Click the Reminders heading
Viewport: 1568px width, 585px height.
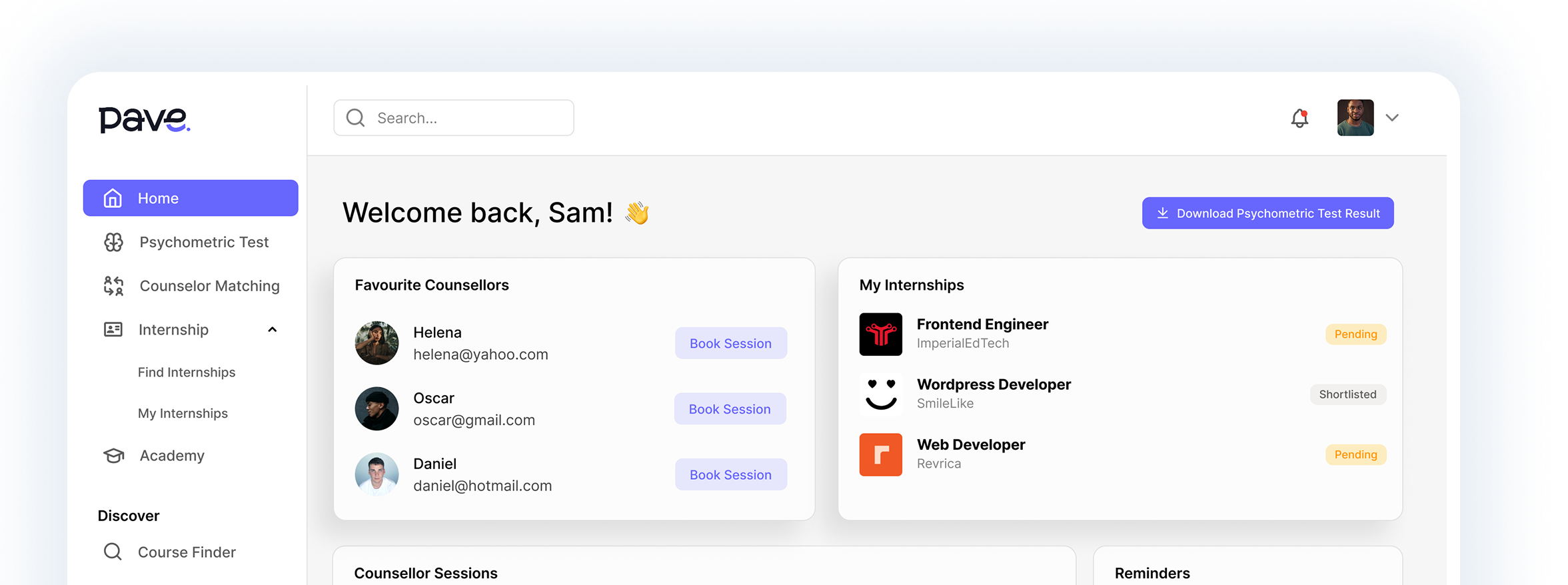1152,574
